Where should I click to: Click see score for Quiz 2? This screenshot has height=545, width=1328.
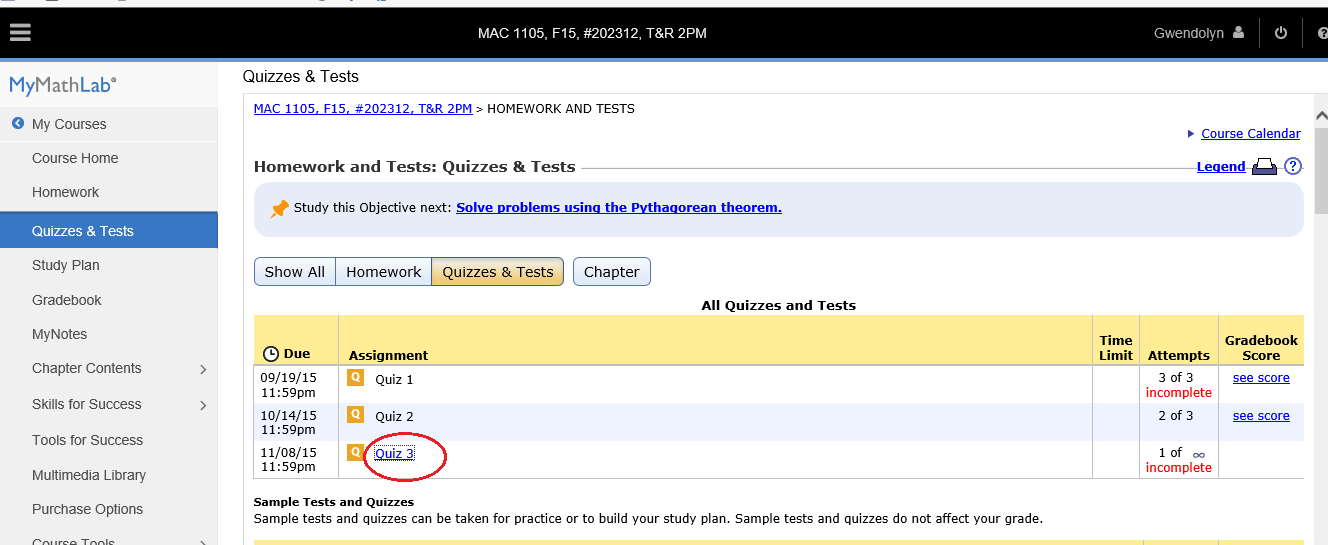tap(1261, 416)
